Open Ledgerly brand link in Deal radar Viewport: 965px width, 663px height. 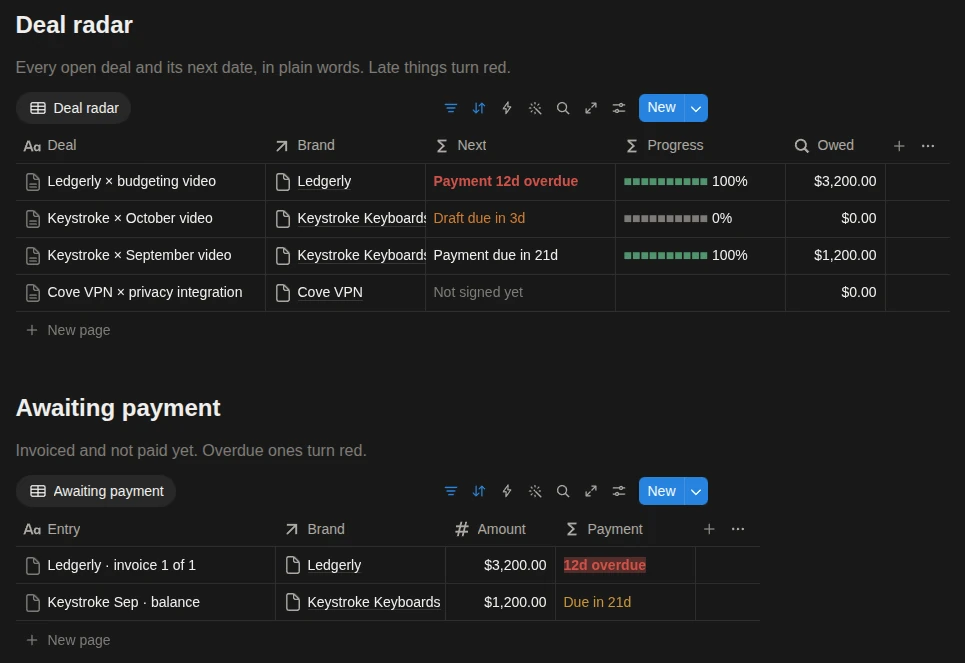[324, 182]
